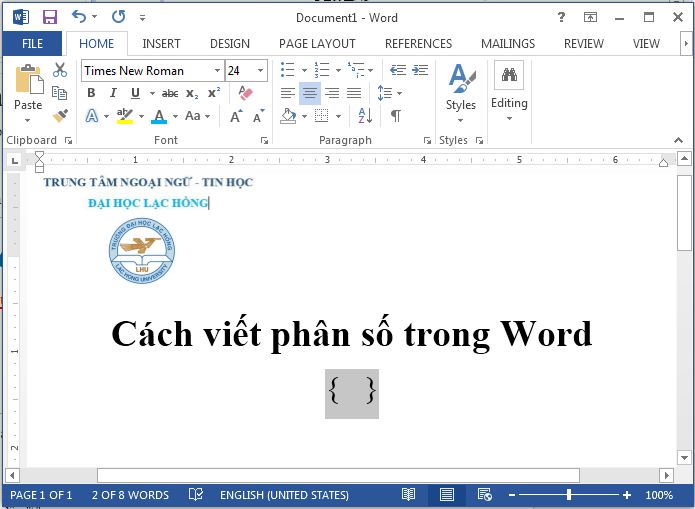Open the Paste options dropdown arrow
Screen dimensions: 695x509
pos(28,120)
